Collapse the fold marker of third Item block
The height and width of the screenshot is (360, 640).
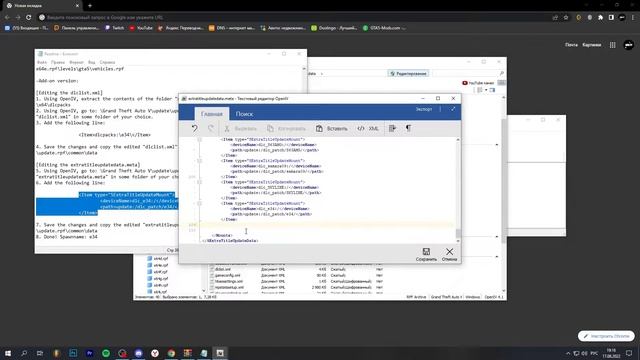pos(200,182)
